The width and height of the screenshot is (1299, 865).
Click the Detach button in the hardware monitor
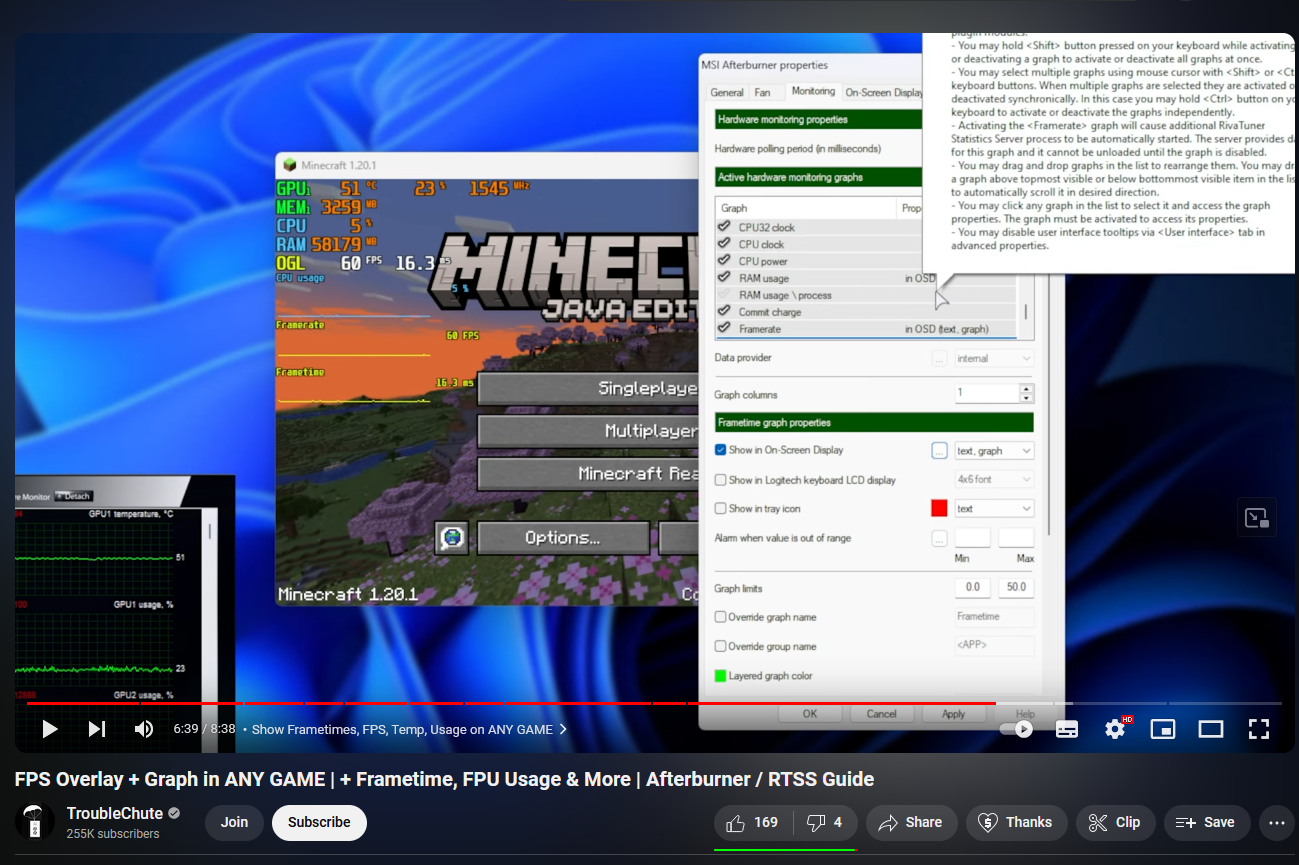point(73,496)
